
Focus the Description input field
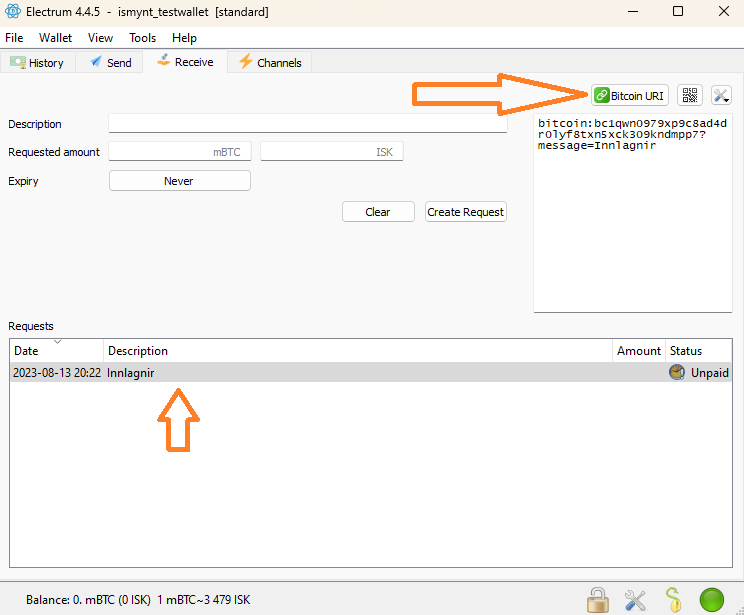tap(308, 123)
